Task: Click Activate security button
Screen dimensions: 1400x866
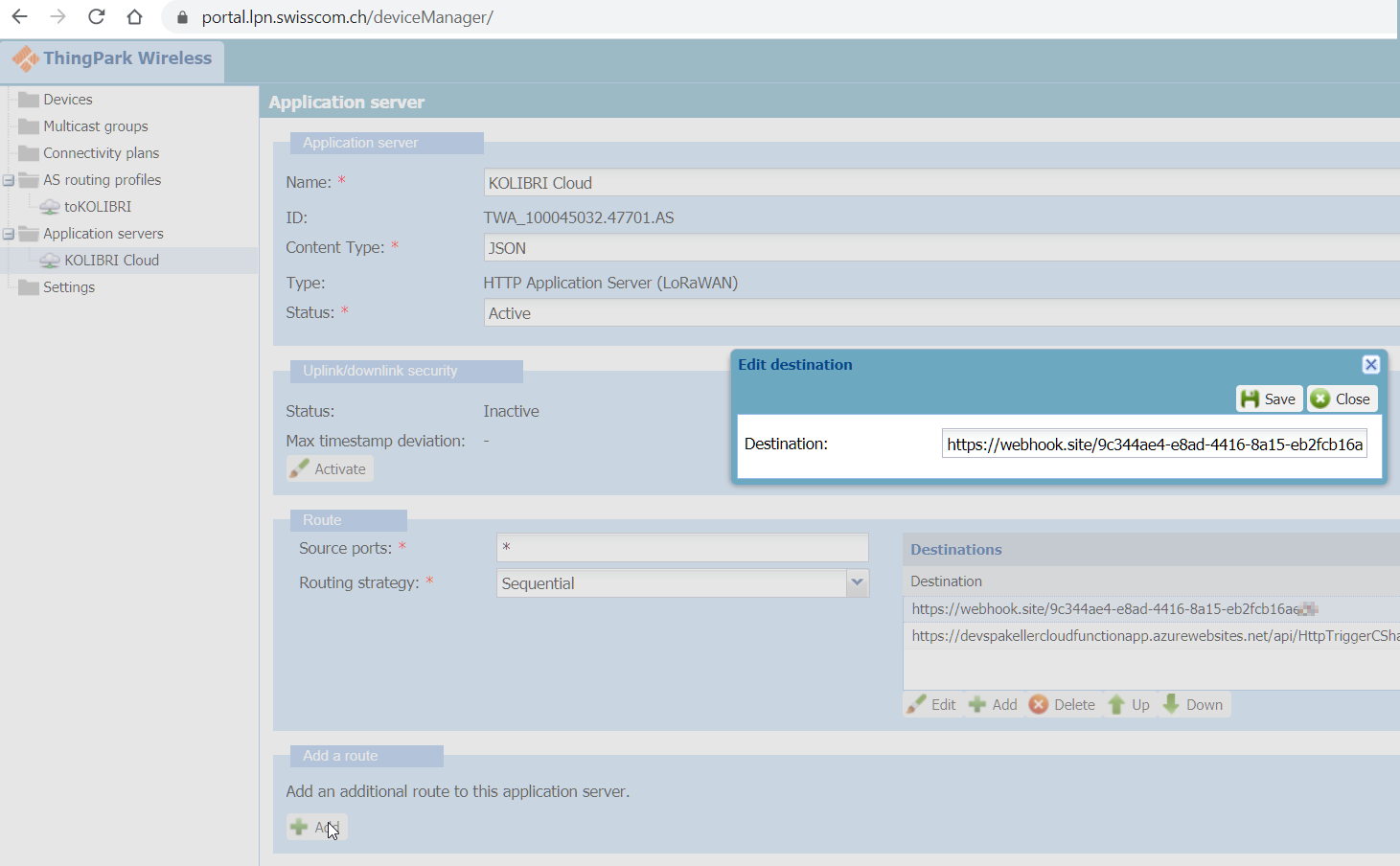Action: [x=330, y=468]
